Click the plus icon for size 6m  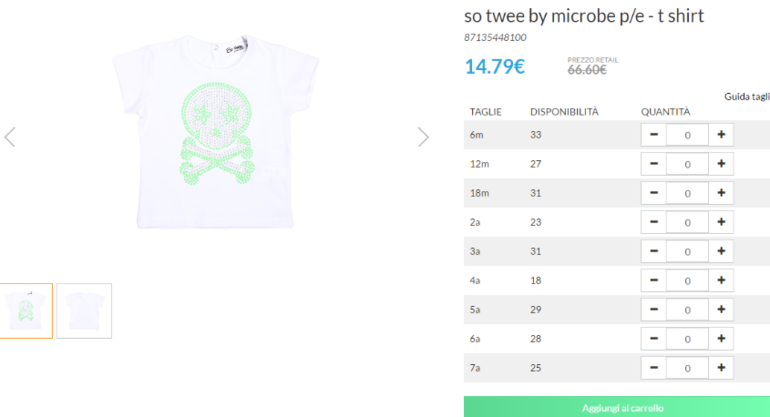[721, 134]
